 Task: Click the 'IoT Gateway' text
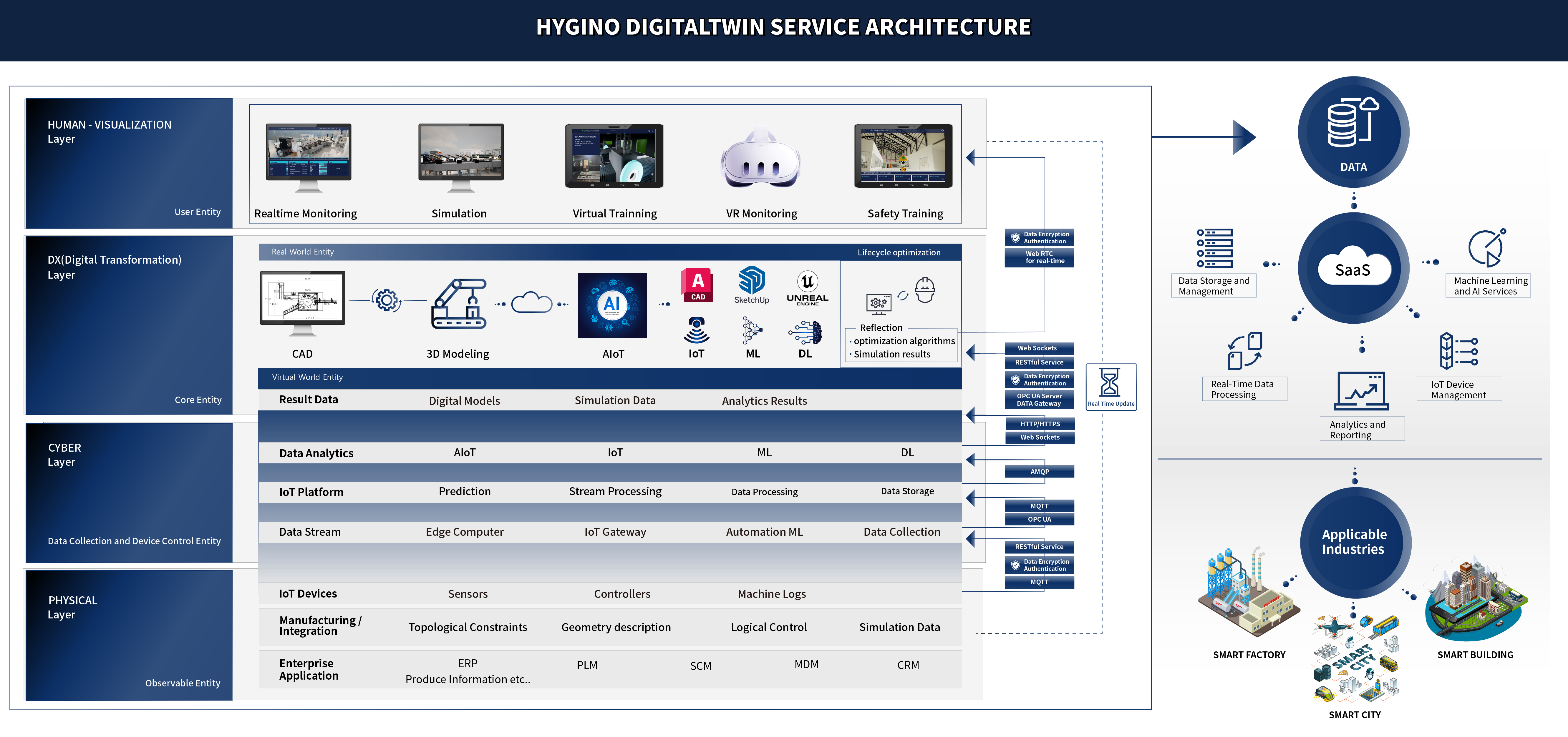[615, 532]
